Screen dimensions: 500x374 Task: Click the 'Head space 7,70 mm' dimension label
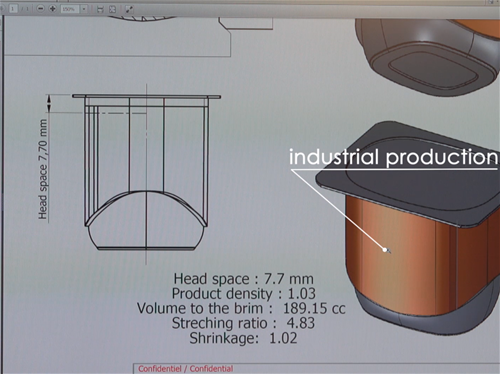pos(43,169)
